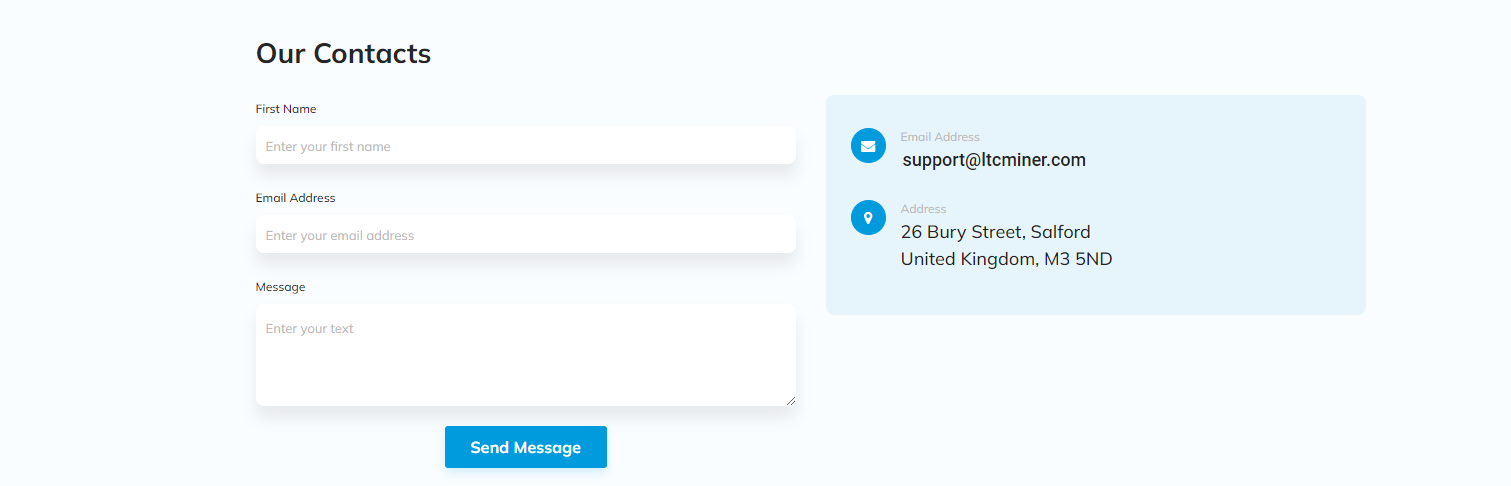The width and height of the screenshot is (1511, 486).
Task: Click the Enter your first name placeholder
Action: coord(328,147)
